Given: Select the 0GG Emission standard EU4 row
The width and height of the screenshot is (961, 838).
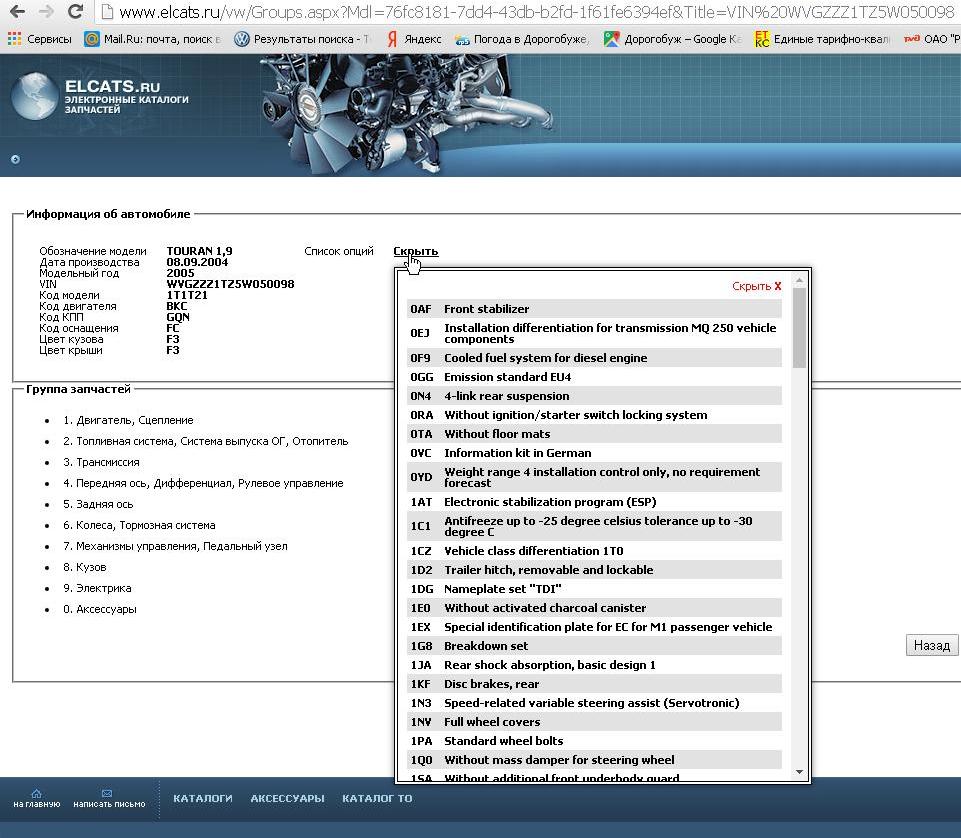Looking at the screenshot, I should 594,377.
